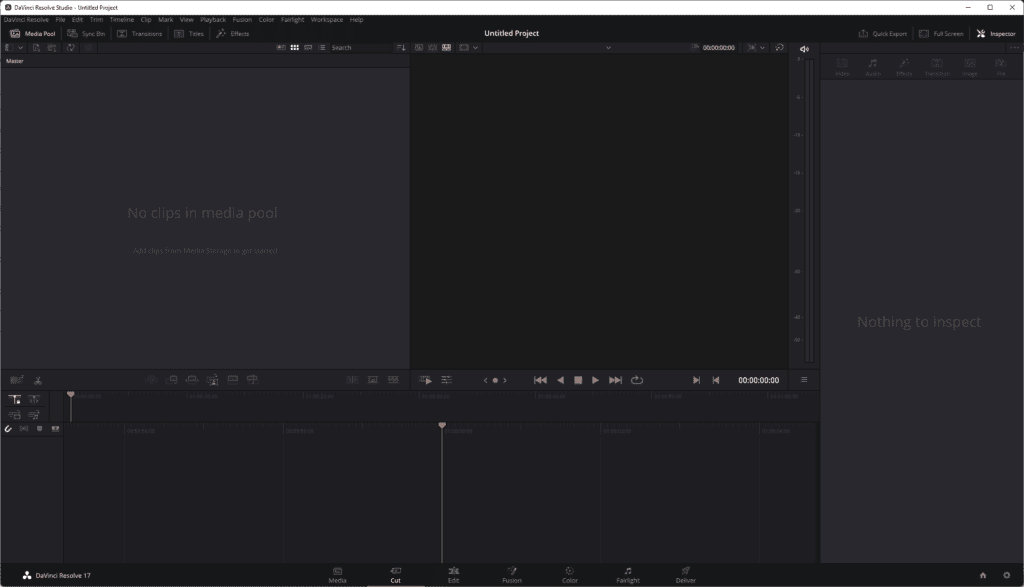Enter Full Screen viewer mode
Viewport: 1024px width, 587px height.
pyautogui.click(x=942, y=34)
